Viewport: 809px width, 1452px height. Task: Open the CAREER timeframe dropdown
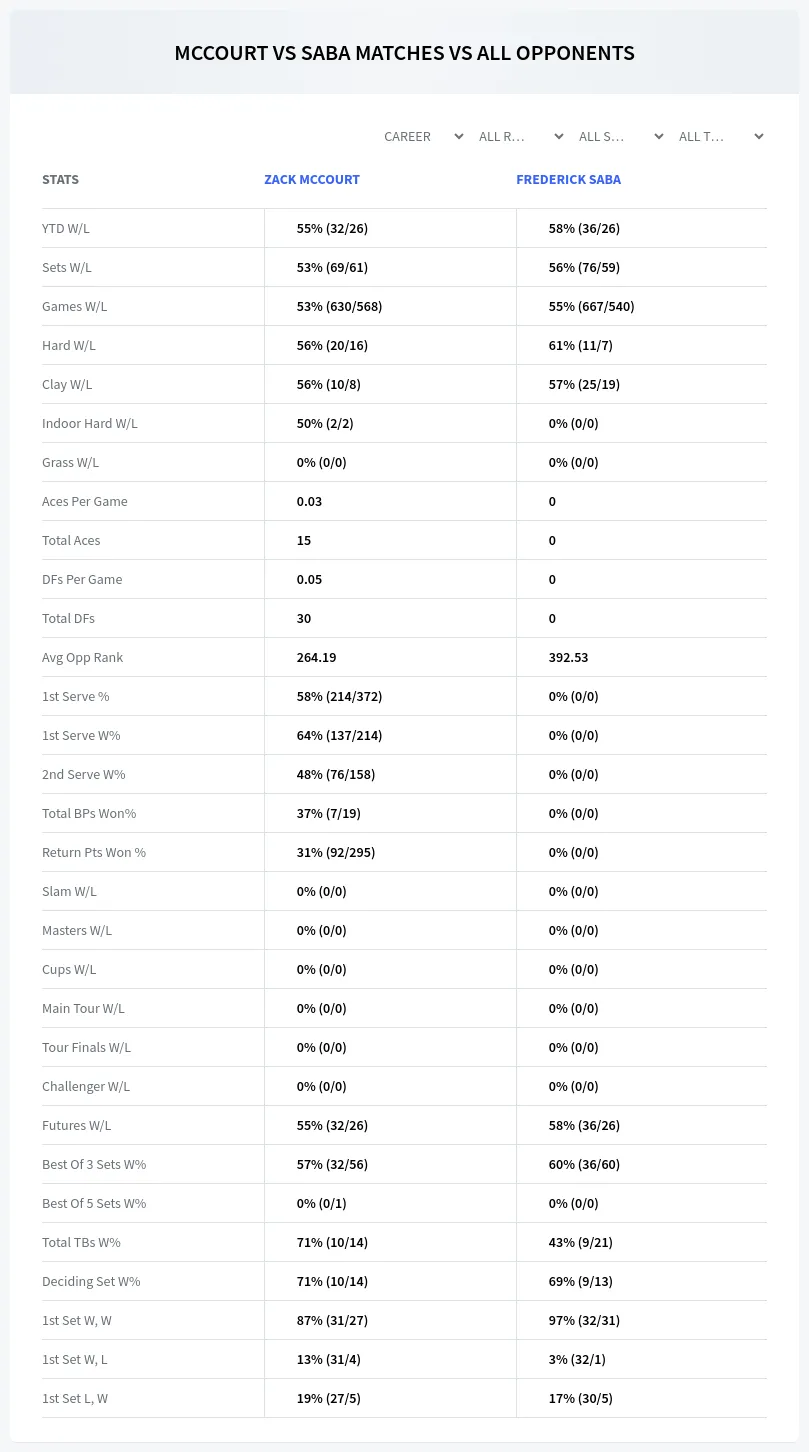[x=423, y=136]
